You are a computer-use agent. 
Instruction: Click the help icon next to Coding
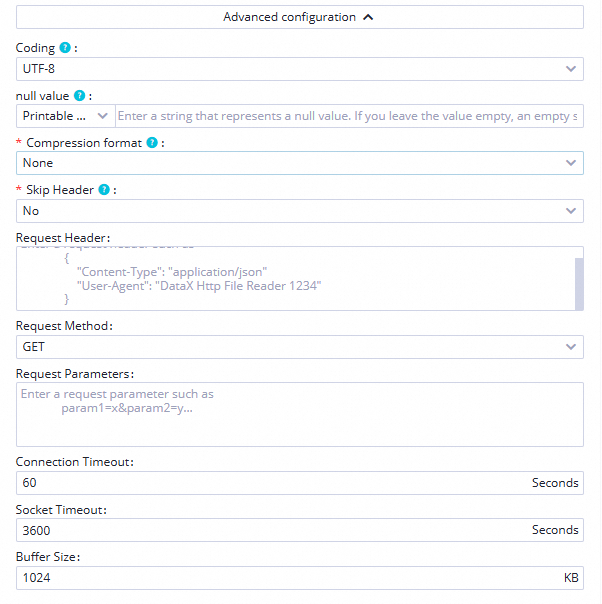coord(65,48)
